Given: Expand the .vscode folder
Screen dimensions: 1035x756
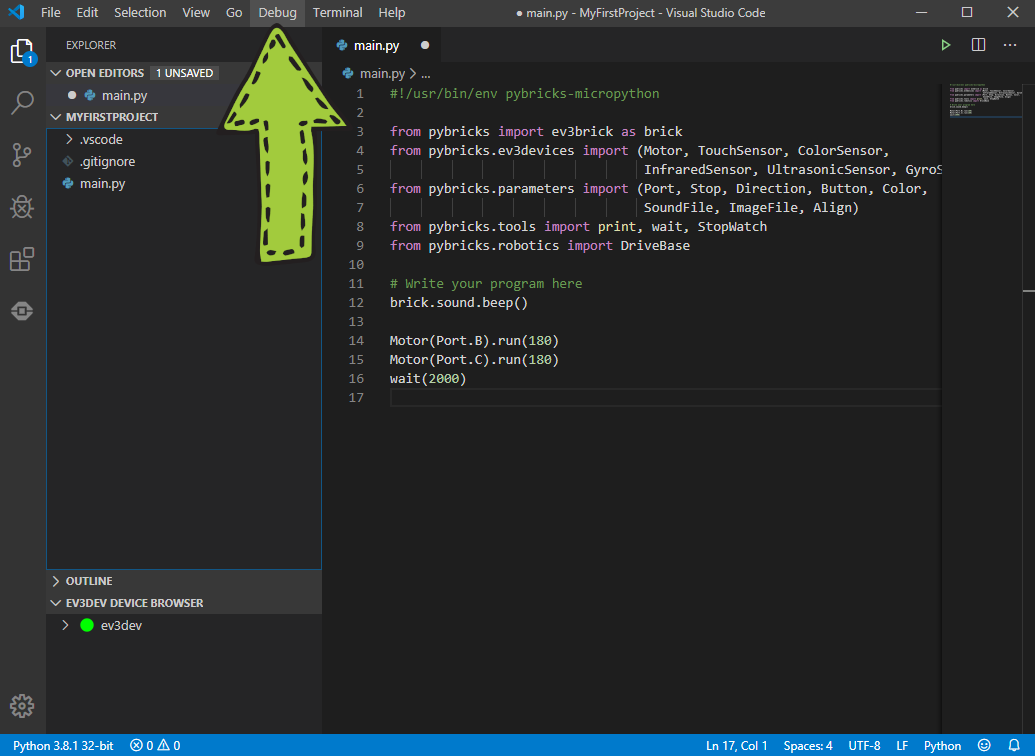Looking at the screenshot, I should coord(69,139).
